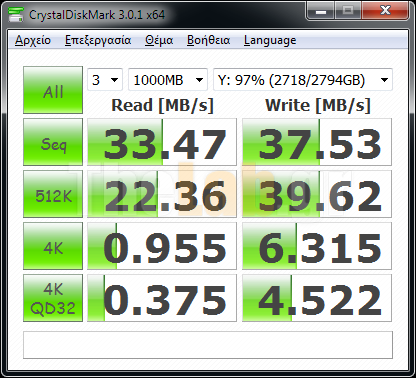Select the 4K read result 0.955
416x378 pixels.
[x=162, y=246]
